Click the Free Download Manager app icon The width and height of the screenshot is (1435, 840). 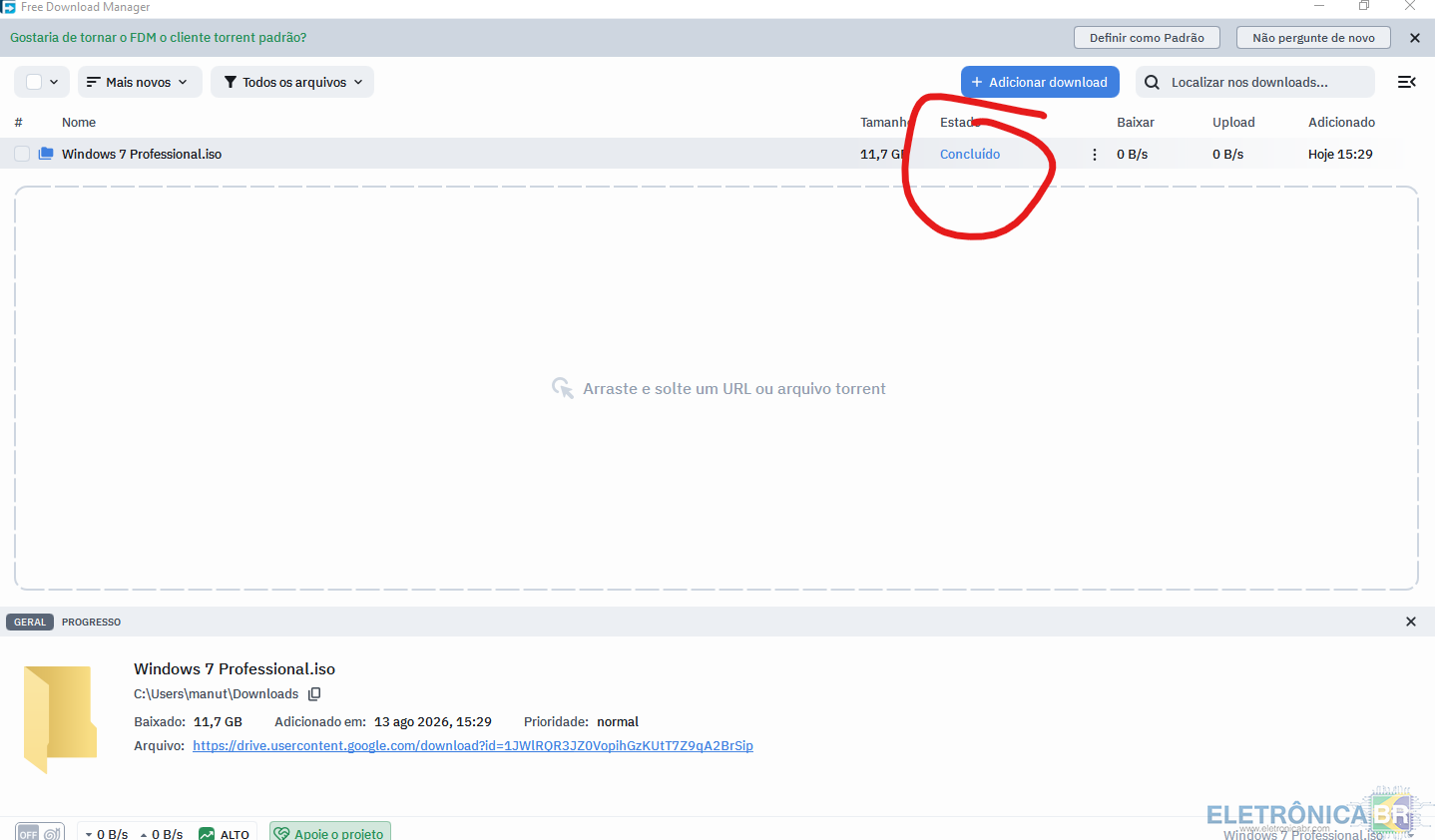[8, 7]
